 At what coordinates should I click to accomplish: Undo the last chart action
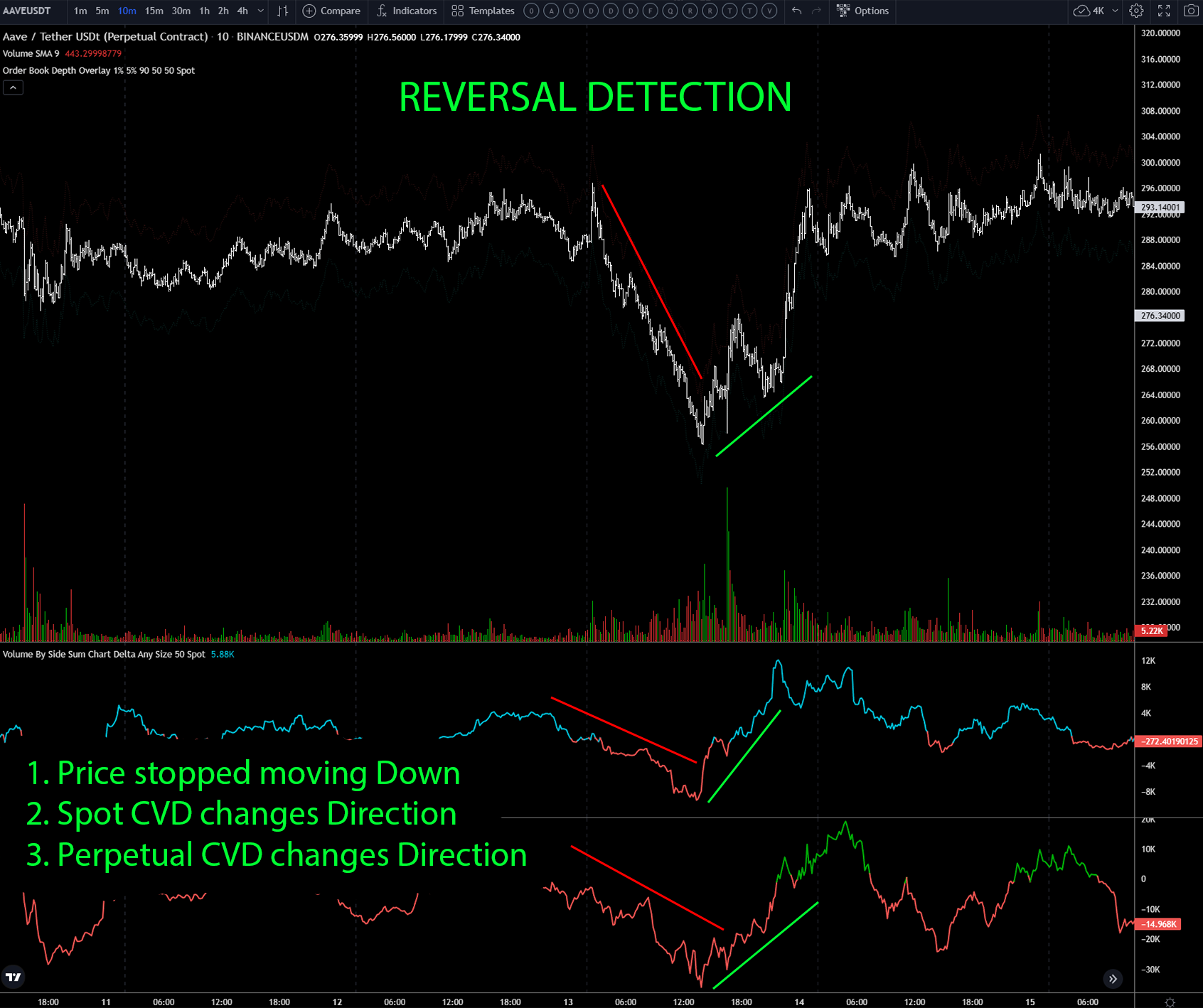coord(796,11)
